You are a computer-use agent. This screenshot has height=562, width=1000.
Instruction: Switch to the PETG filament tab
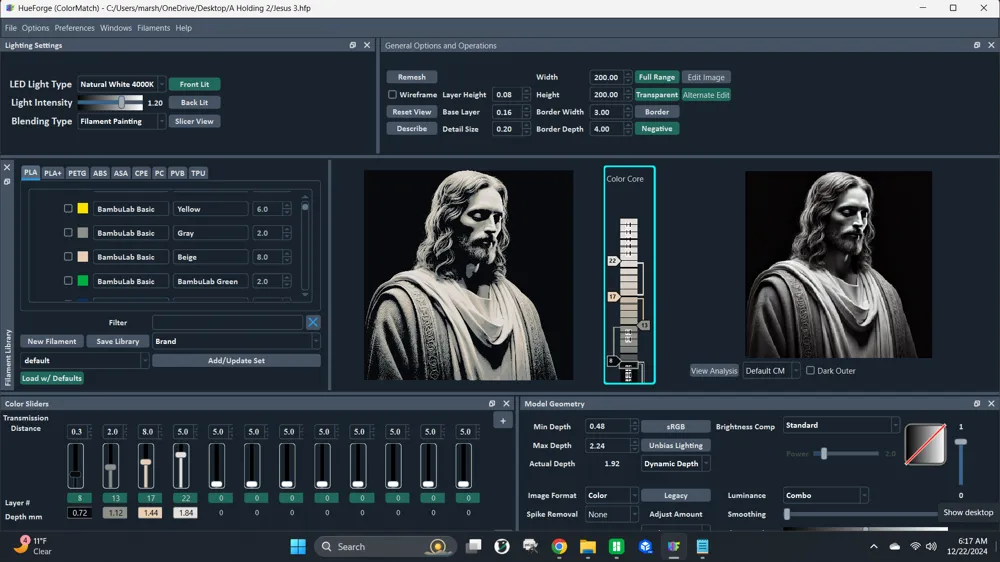77,173
